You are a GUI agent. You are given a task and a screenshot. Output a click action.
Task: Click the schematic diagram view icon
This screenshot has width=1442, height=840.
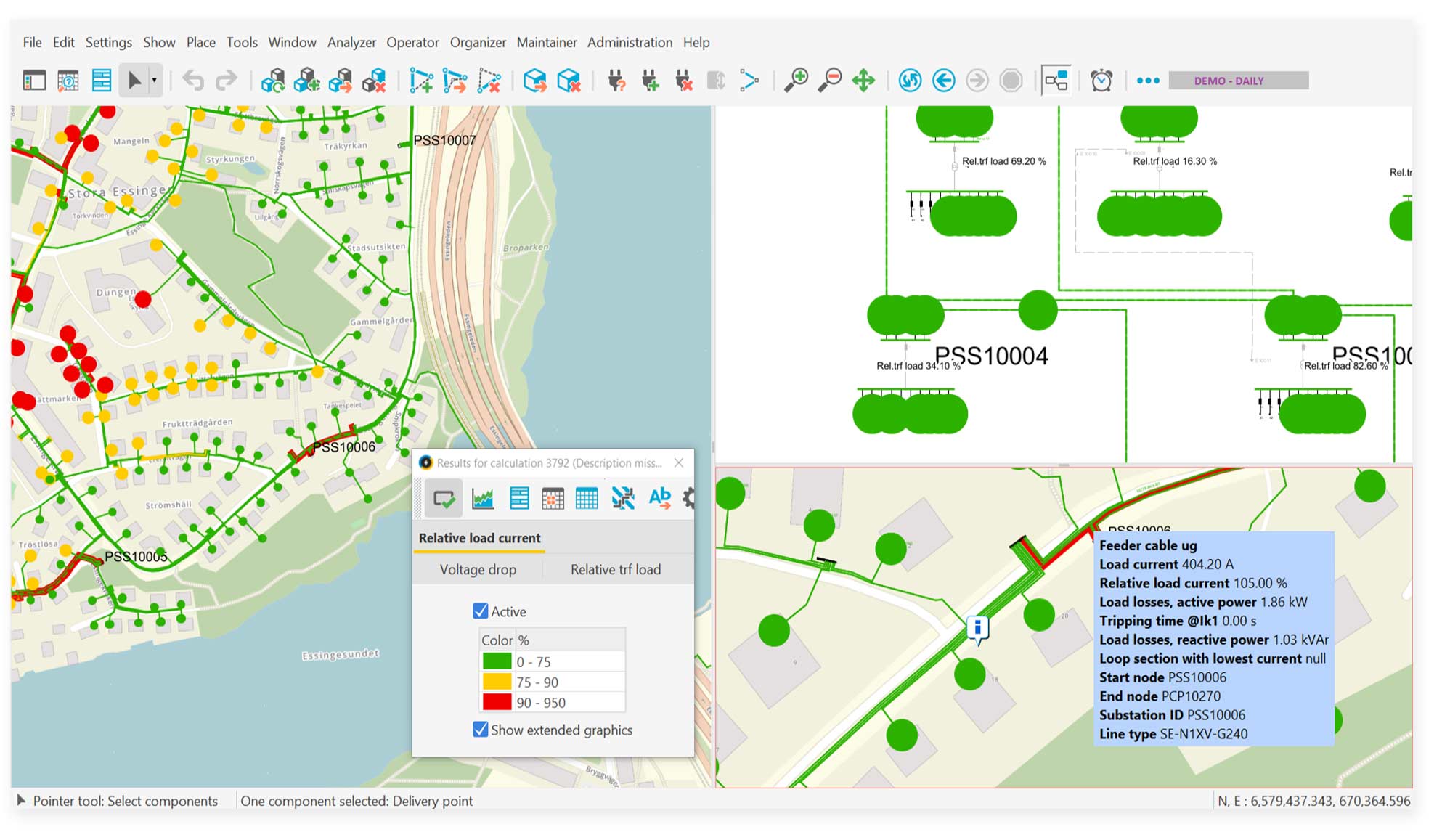pyautogui.click(x=1056, y=80)
